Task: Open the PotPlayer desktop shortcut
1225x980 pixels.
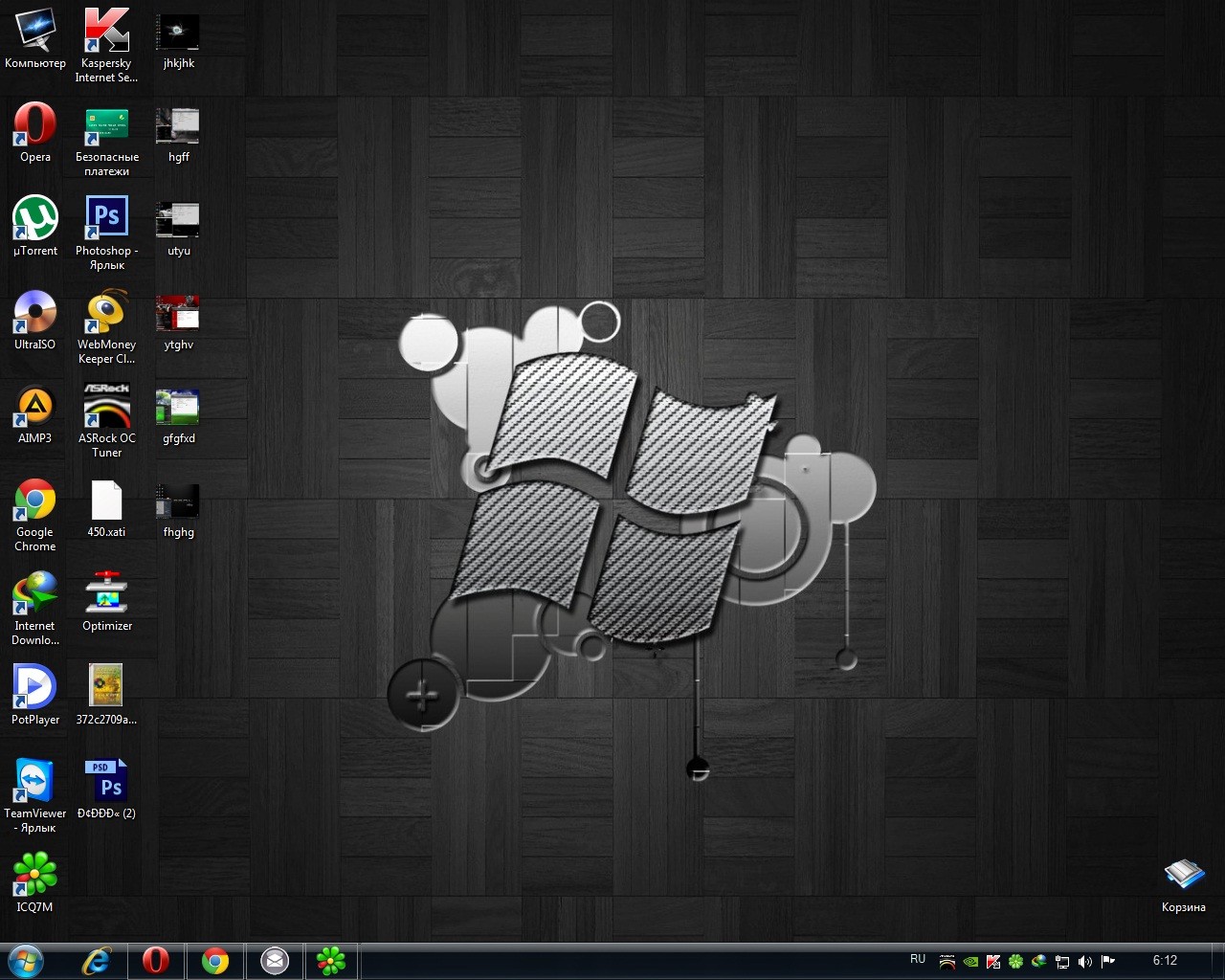Action: tap(35, 695)
